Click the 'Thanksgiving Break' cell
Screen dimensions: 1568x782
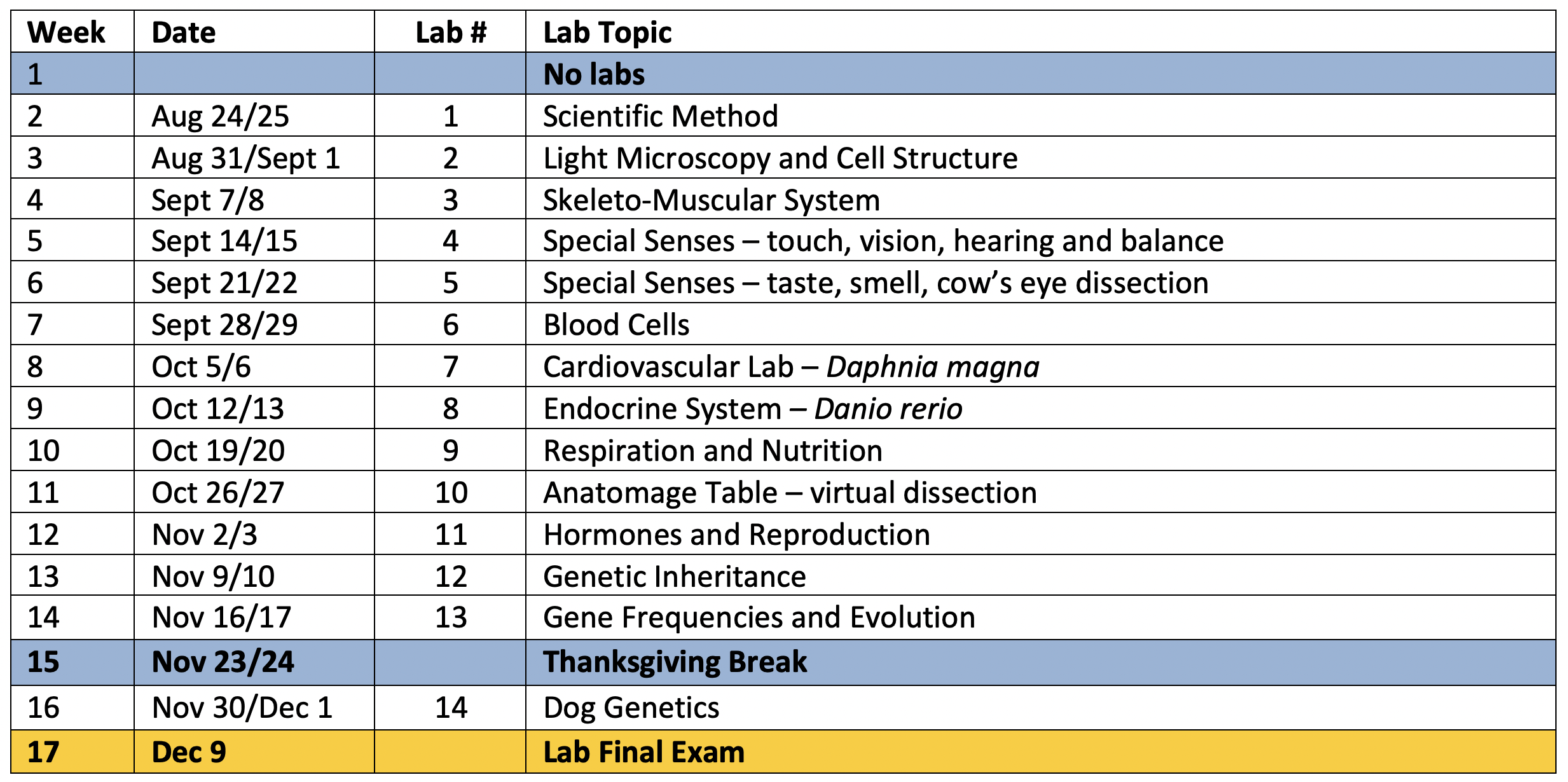[1041, 662]
